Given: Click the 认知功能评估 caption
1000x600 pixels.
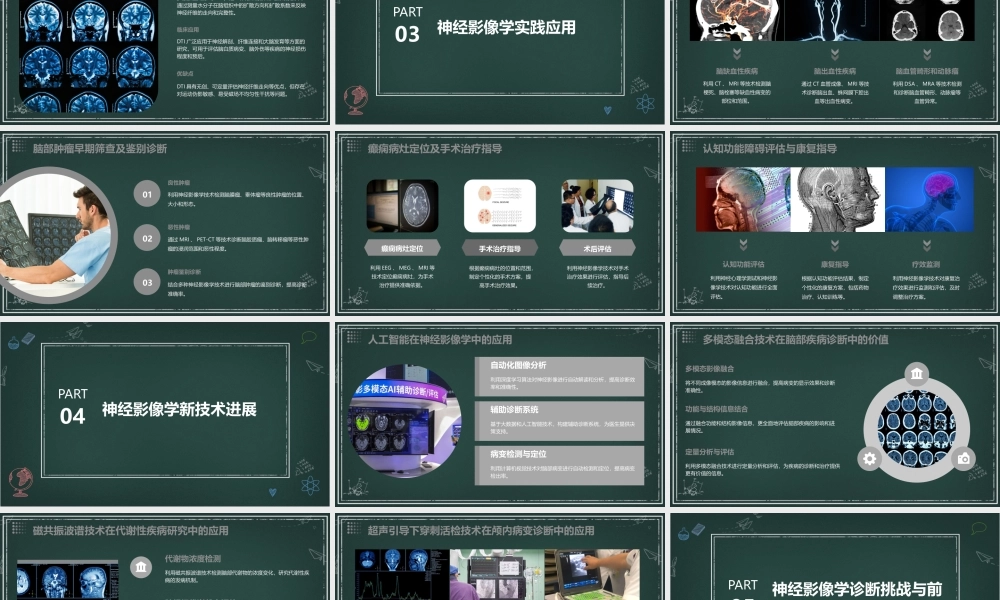Looking at the screenshot, I should (x=743, y=264).
